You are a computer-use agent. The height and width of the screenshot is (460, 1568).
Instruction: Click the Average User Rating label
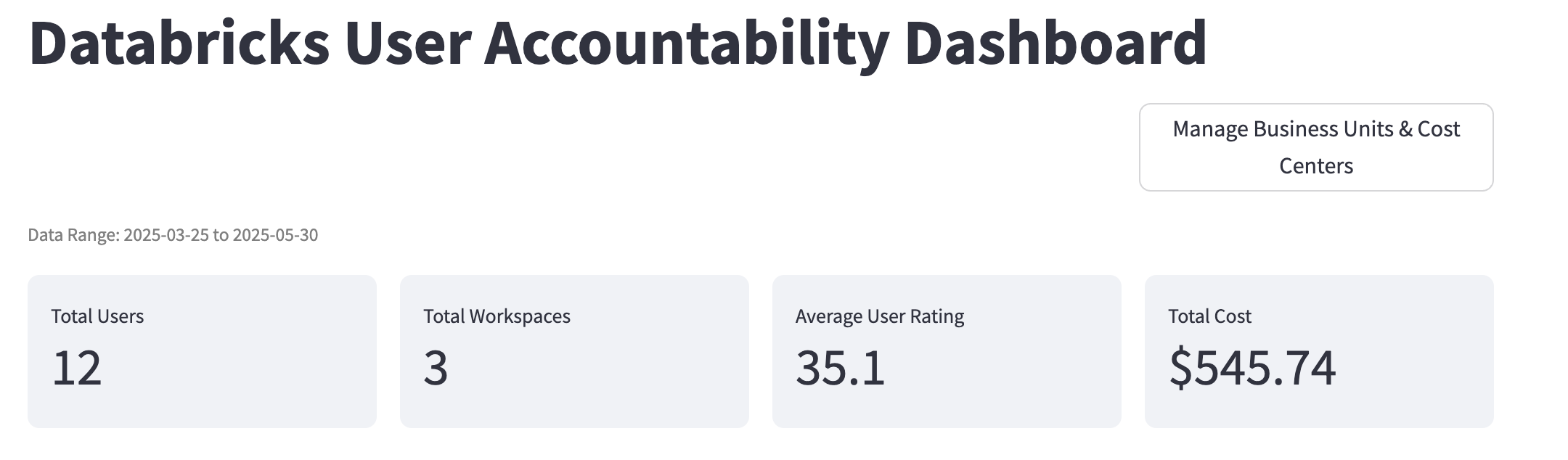tap(879, 316)
